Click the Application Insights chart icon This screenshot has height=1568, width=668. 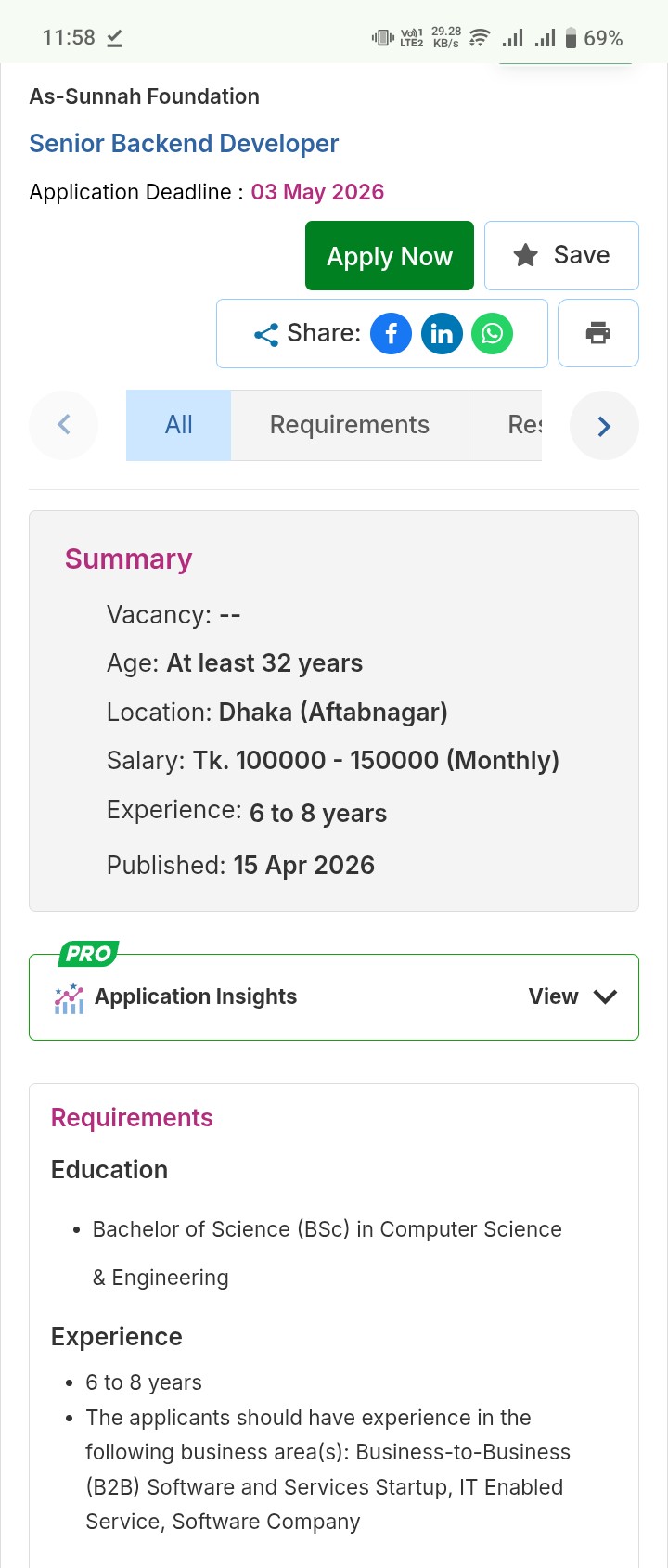tap(70, 998)
